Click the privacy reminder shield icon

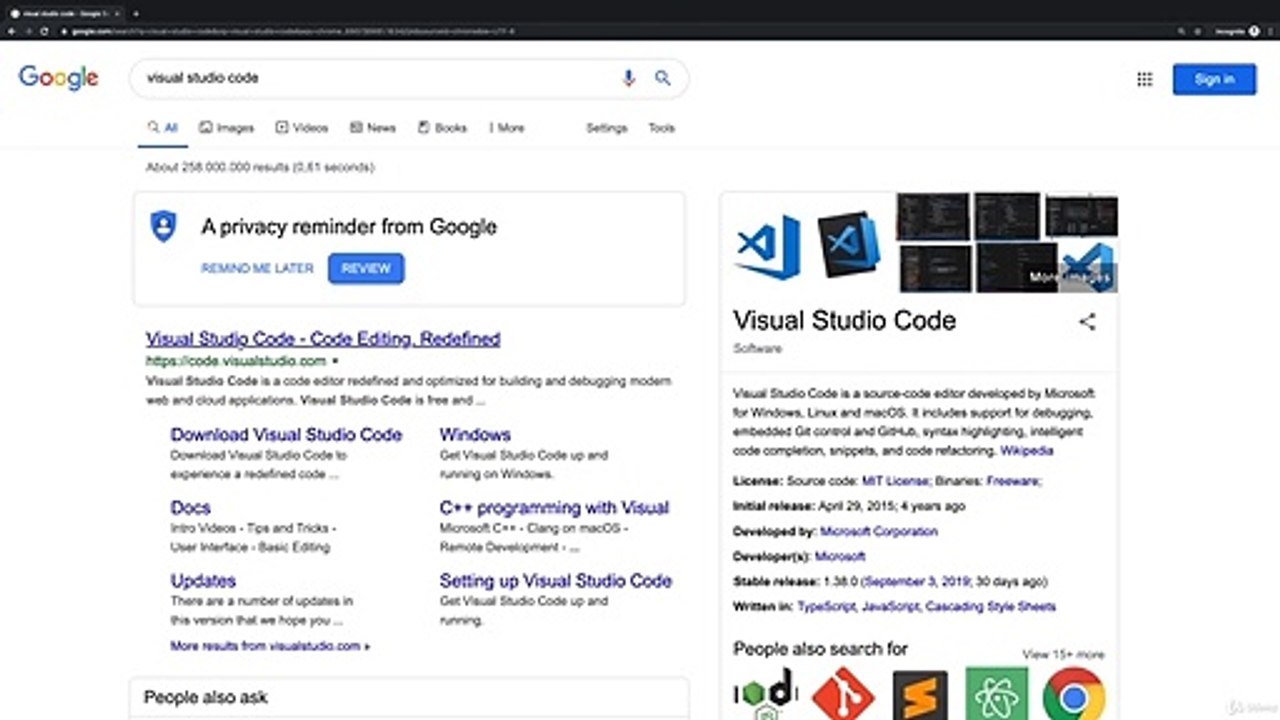click(x=163, y=227)
